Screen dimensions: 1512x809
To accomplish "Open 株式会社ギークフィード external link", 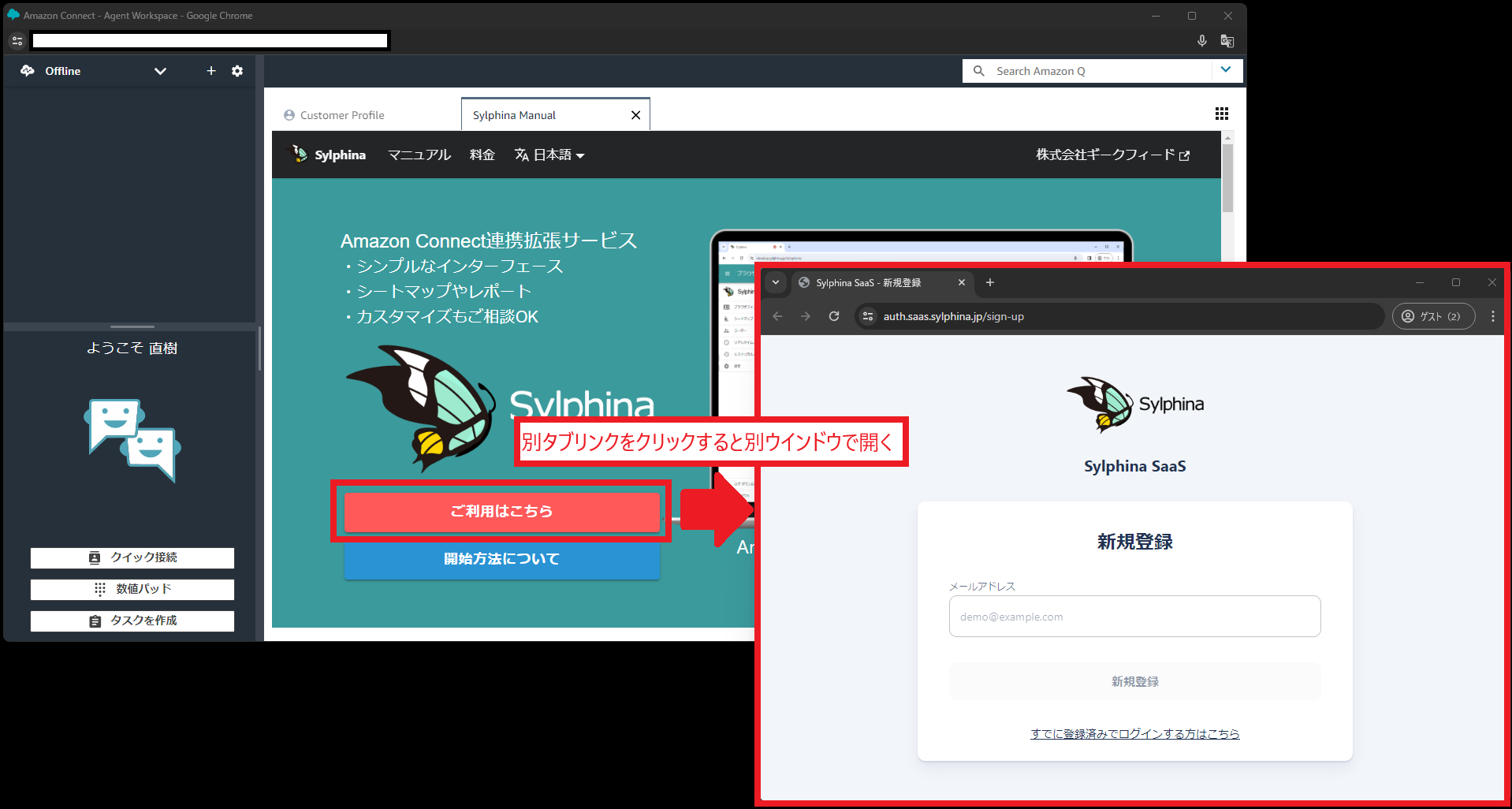I will click(1112, 155).
